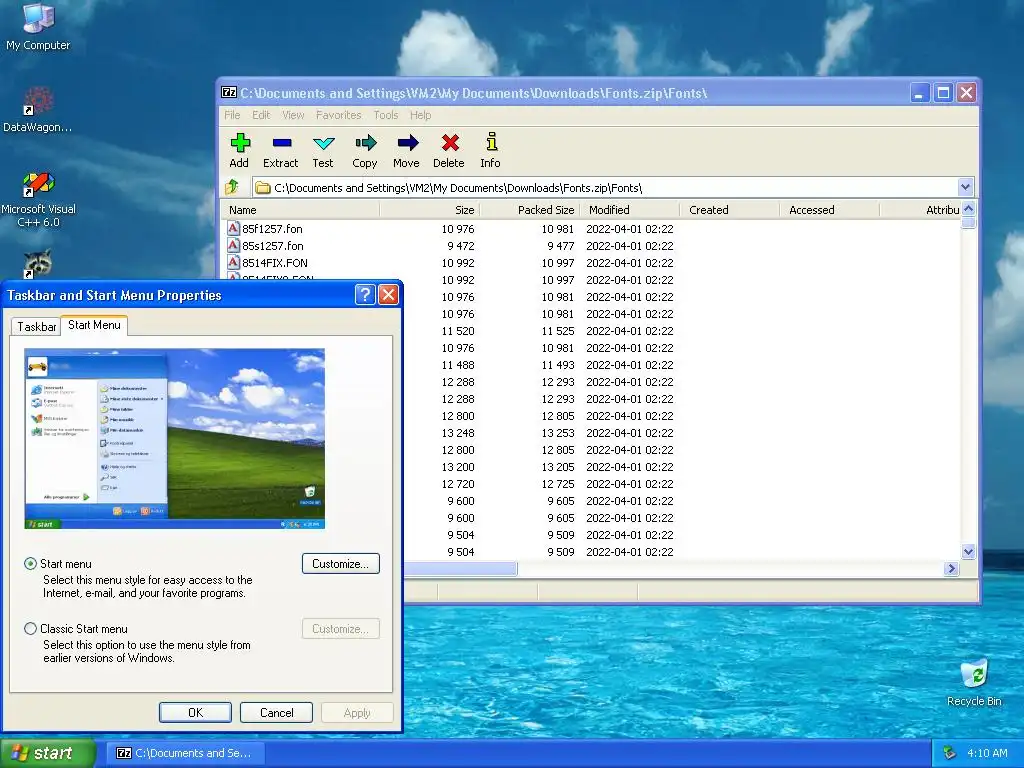Open the Tools menu in 7-Zip
This screenshot has height=768, width=1024.
tap(385, 115)
